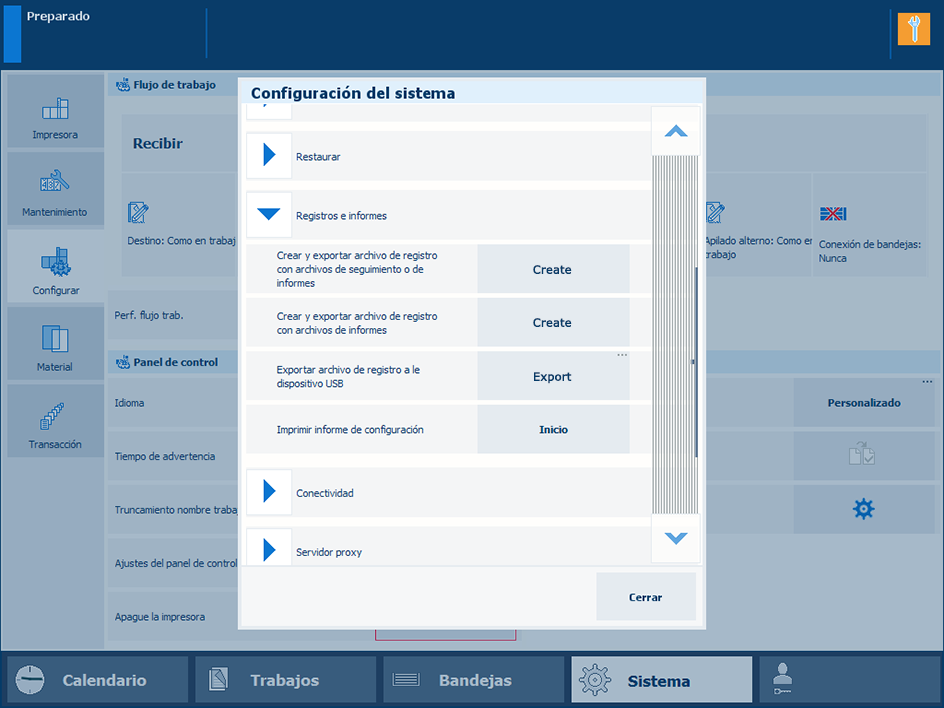Select the Configurar sidebar item
Viewport: 944px width, 708px height.
(x=55, y=267)
